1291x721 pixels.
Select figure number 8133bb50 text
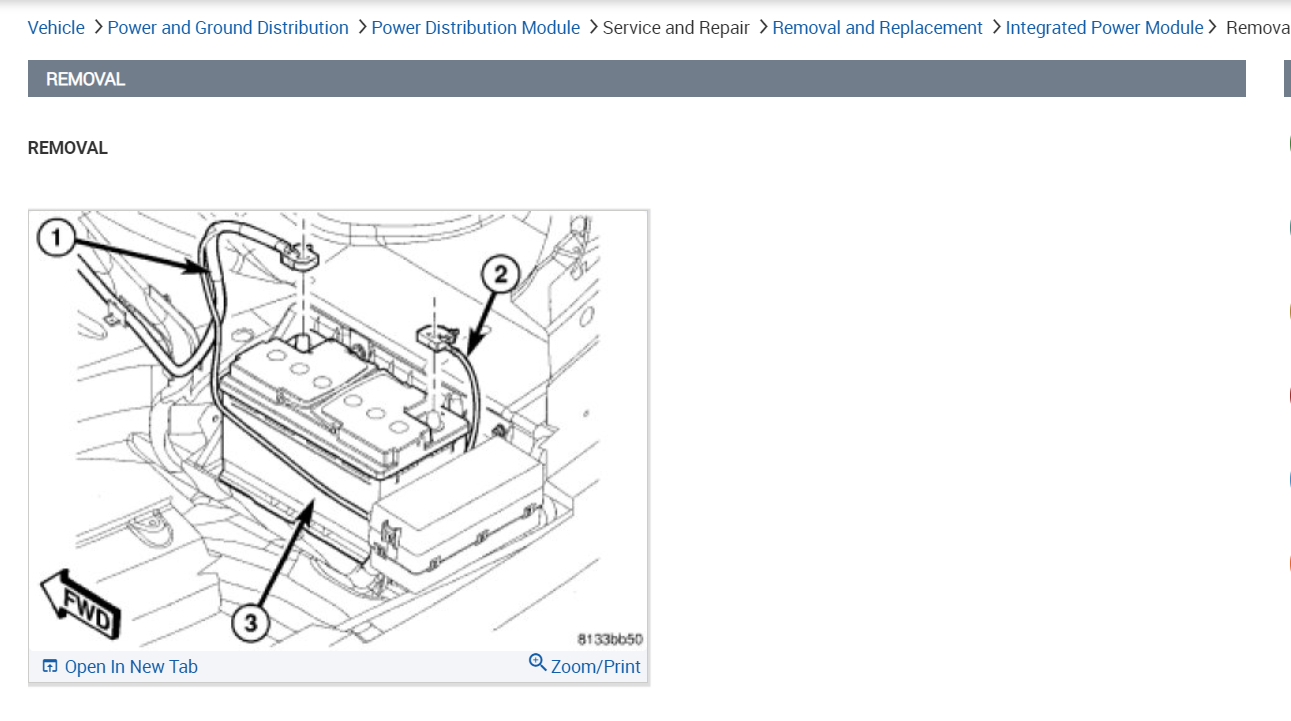[x=610, y=639]
